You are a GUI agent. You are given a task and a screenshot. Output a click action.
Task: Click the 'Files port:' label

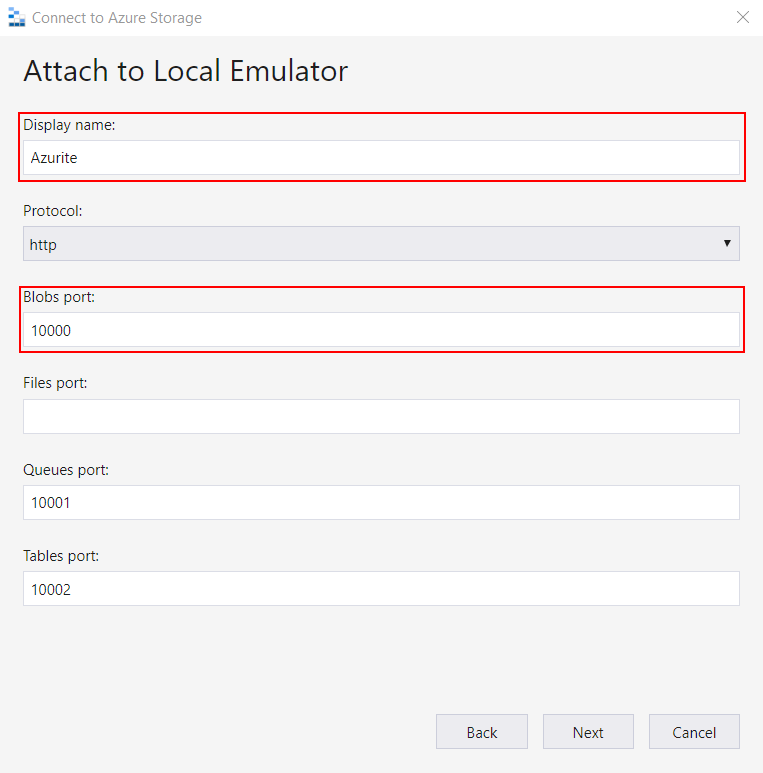coord(55,383)
